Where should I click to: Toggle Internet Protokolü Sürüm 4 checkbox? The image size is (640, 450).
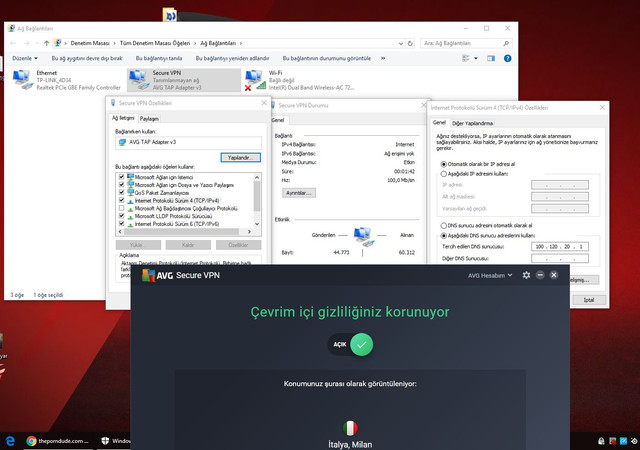point(121,200)
